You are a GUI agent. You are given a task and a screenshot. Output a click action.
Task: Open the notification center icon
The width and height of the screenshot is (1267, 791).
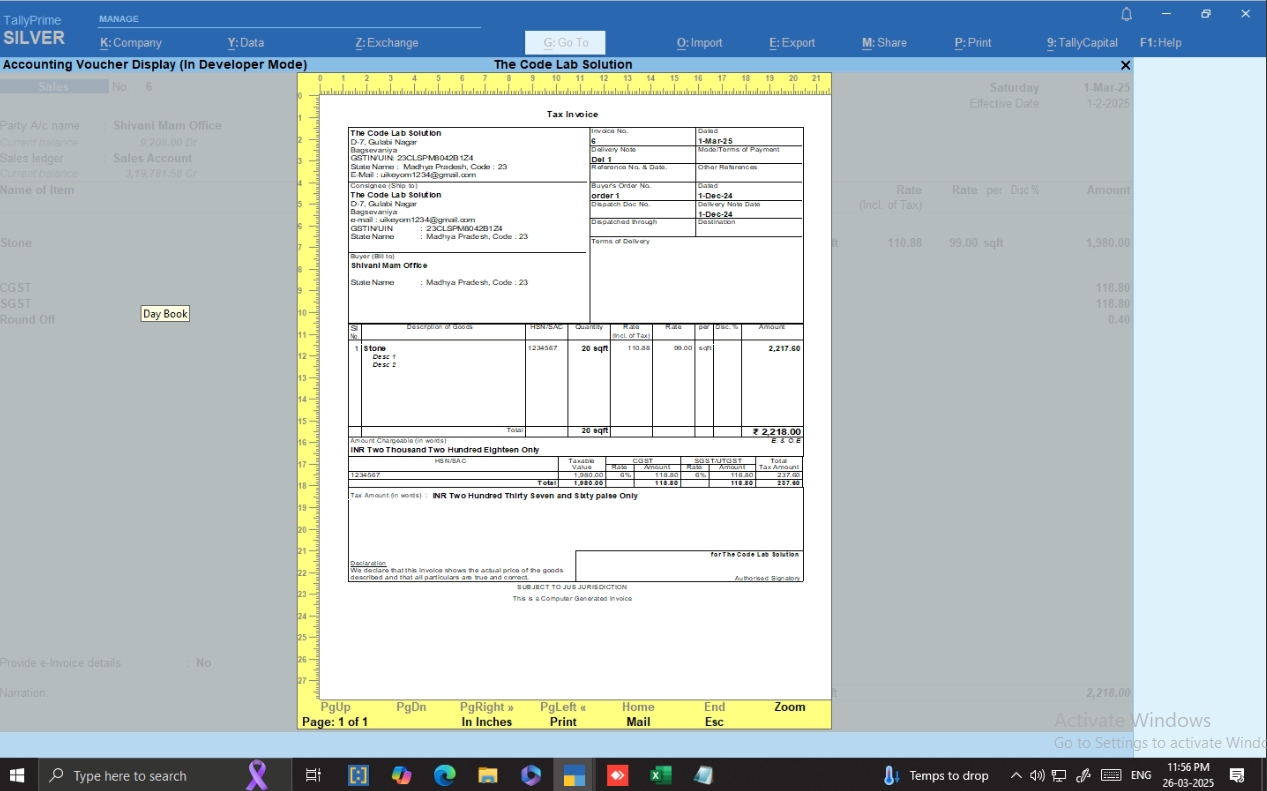(x=1237, y=775)
